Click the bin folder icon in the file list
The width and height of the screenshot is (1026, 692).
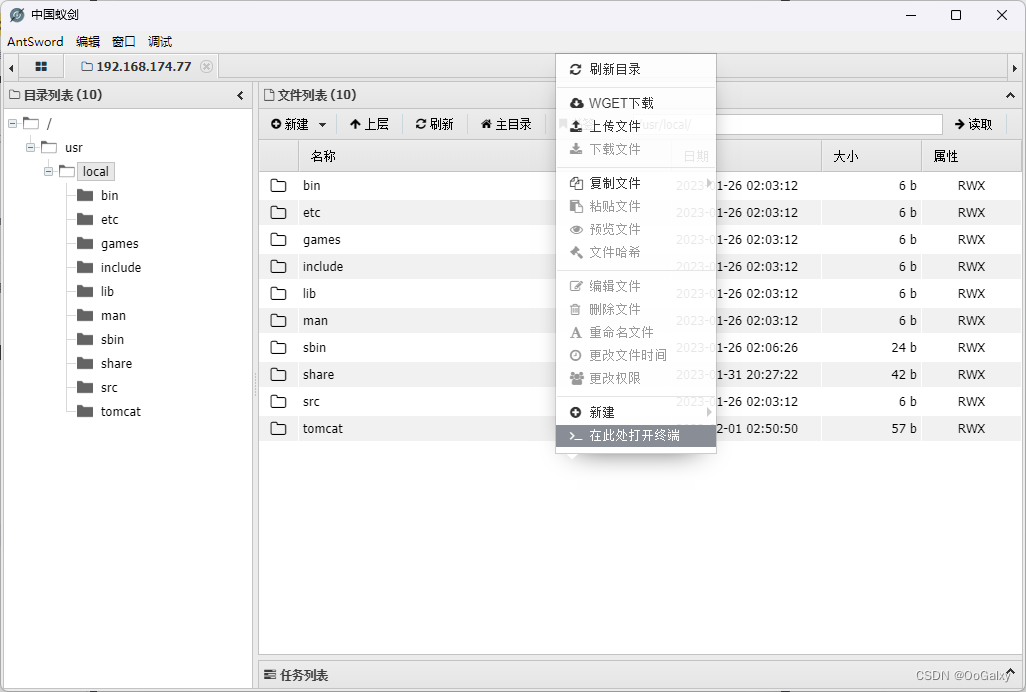point(279,186)
